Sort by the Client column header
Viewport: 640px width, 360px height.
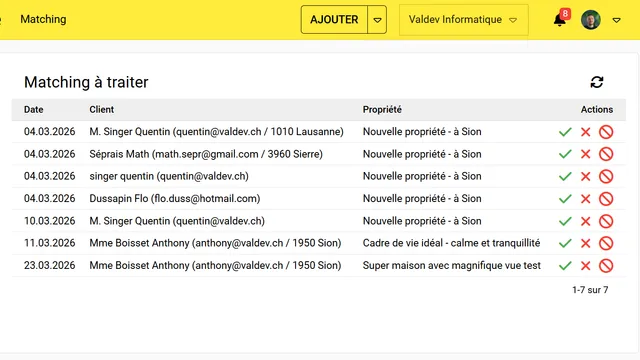click(102, 109)
